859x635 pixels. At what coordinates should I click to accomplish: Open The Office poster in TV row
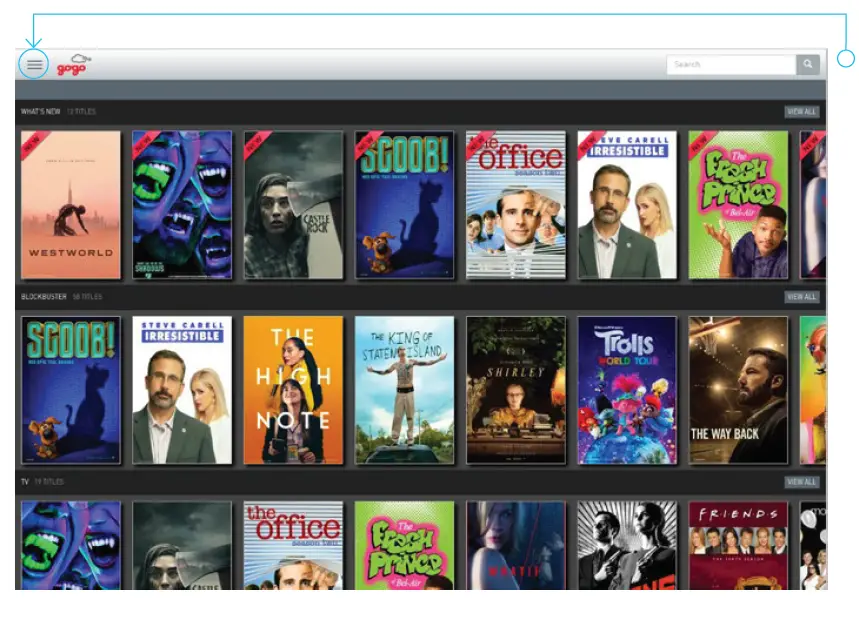tap(294, 546)
